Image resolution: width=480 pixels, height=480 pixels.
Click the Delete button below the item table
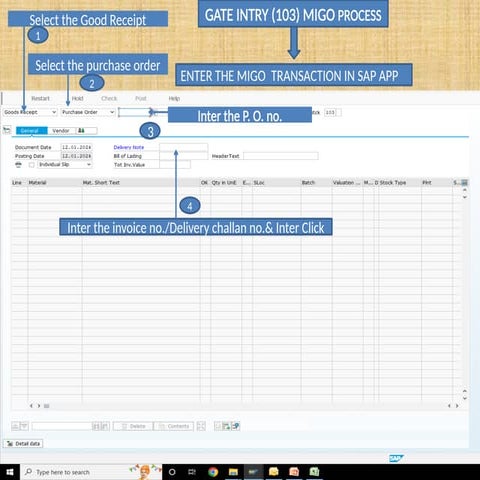pyautogui.click(x=133, y=426)
